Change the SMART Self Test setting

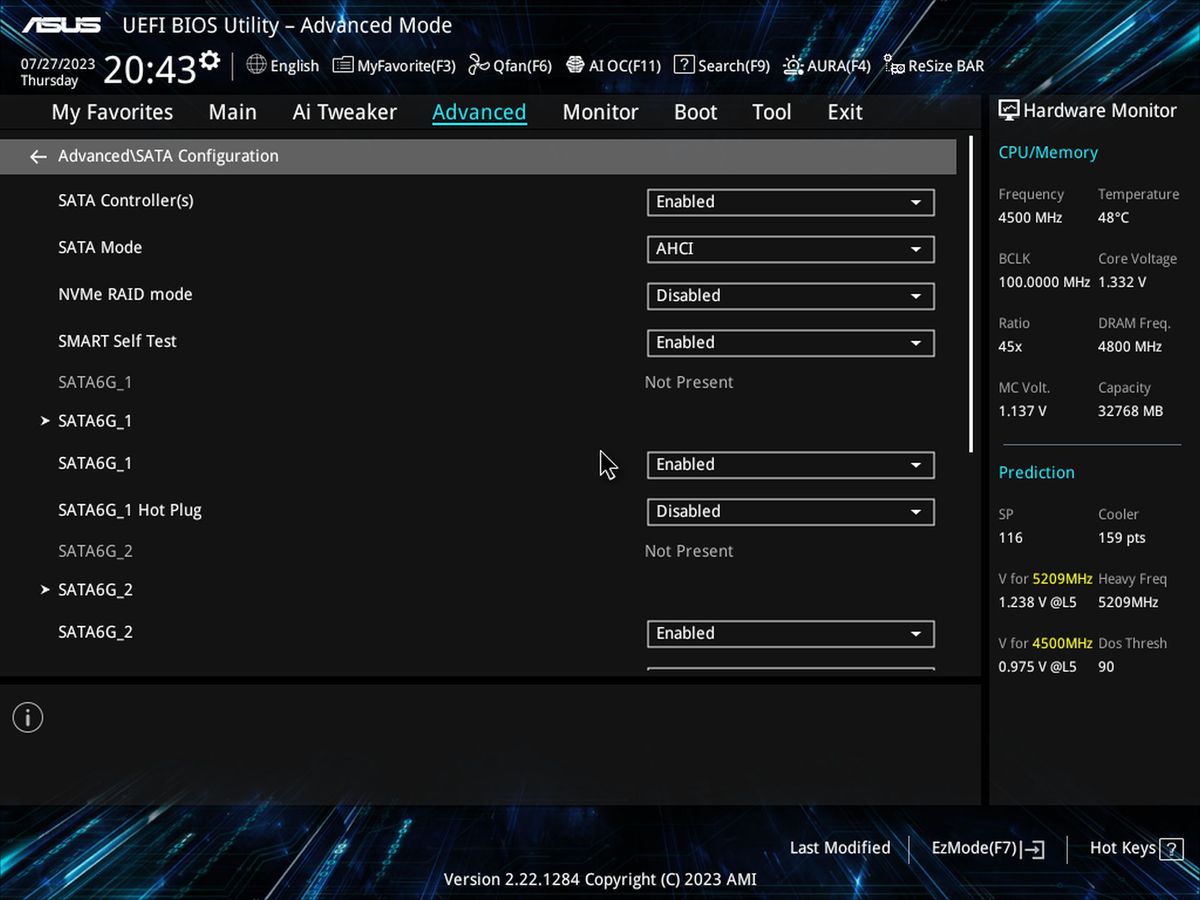791,343
